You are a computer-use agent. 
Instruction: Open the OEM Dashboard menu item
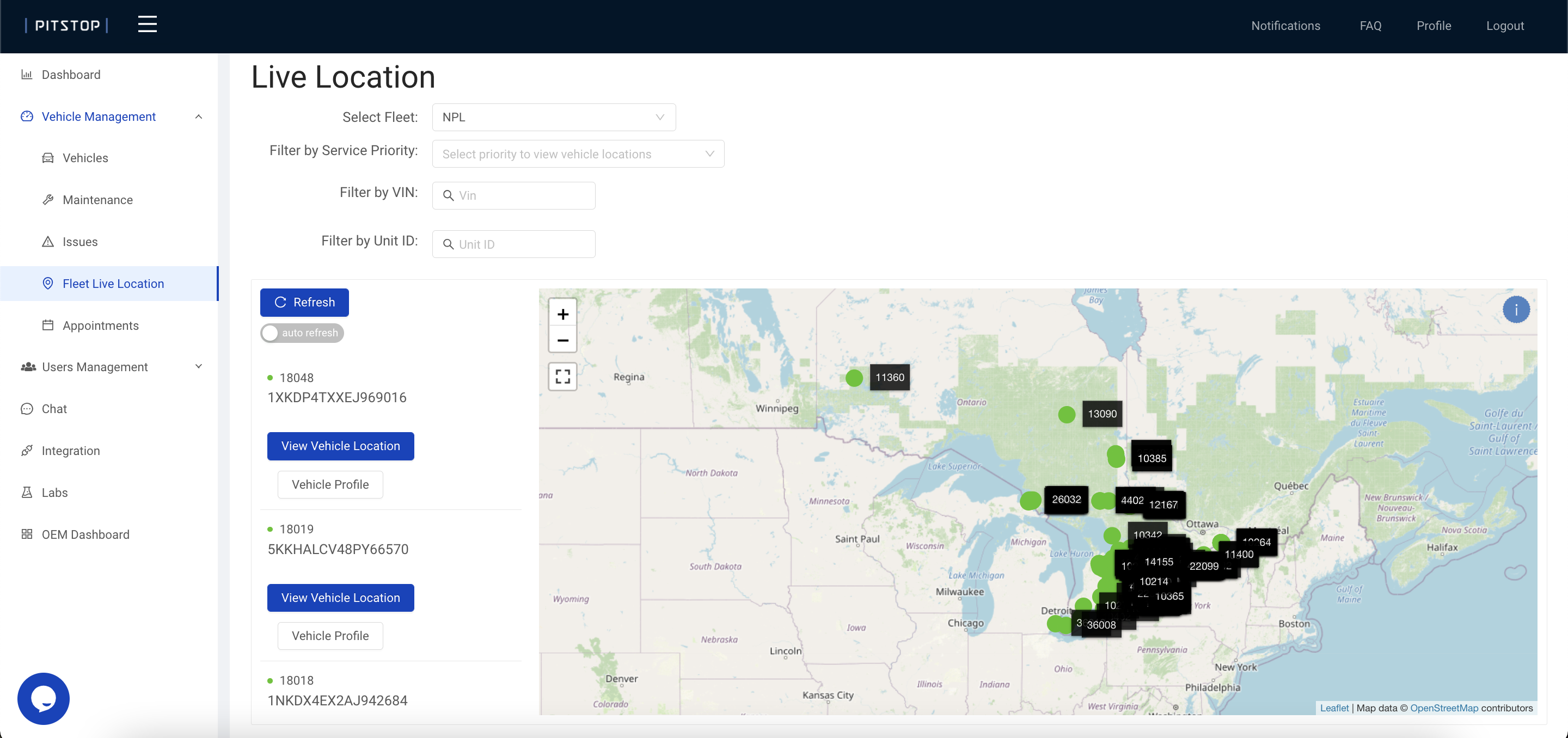point(85,534)
